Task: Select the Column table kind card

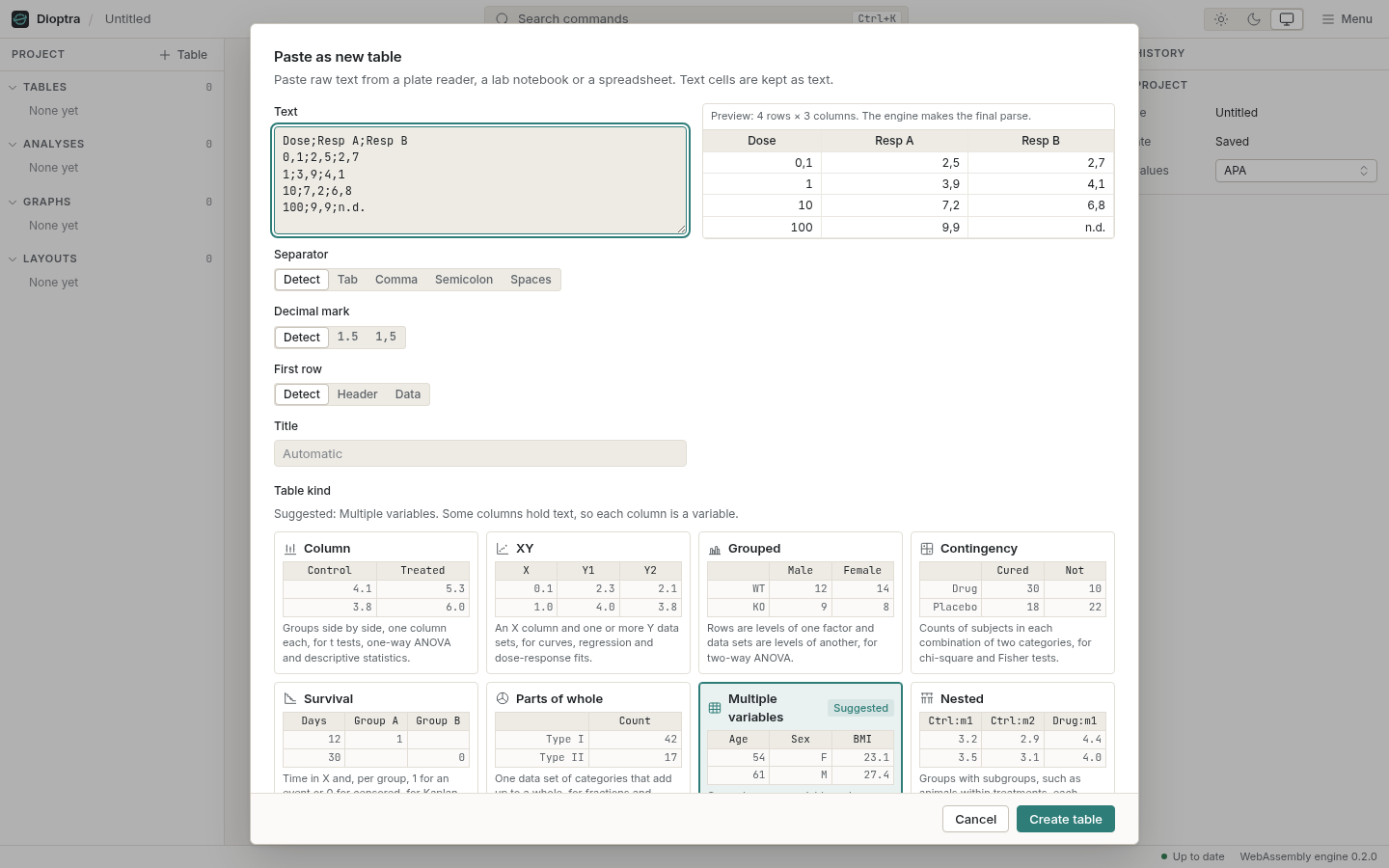Action: click(x=376, y=603)
